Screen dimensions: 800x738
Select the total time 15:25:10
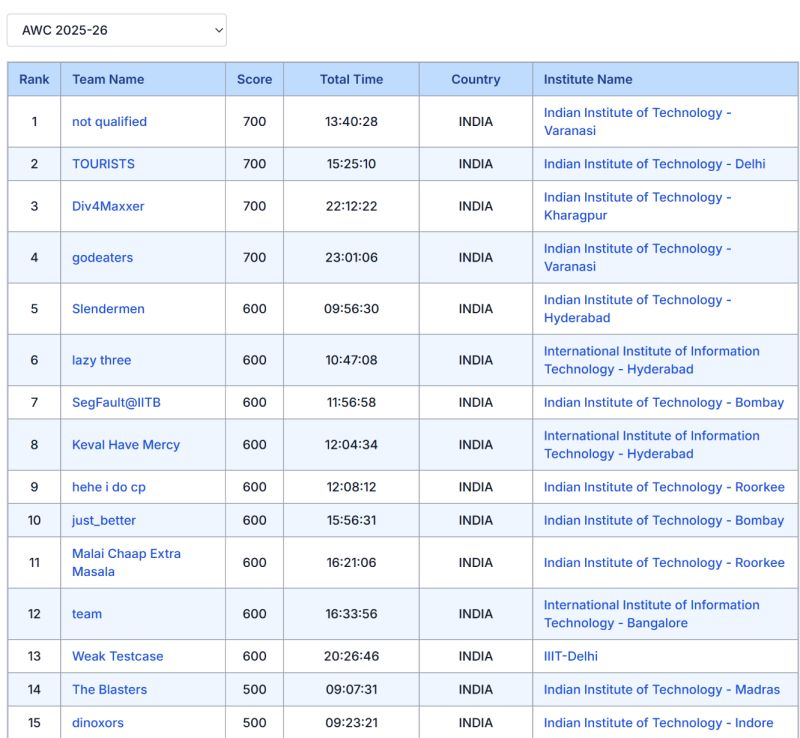click(x=352, y=164)
